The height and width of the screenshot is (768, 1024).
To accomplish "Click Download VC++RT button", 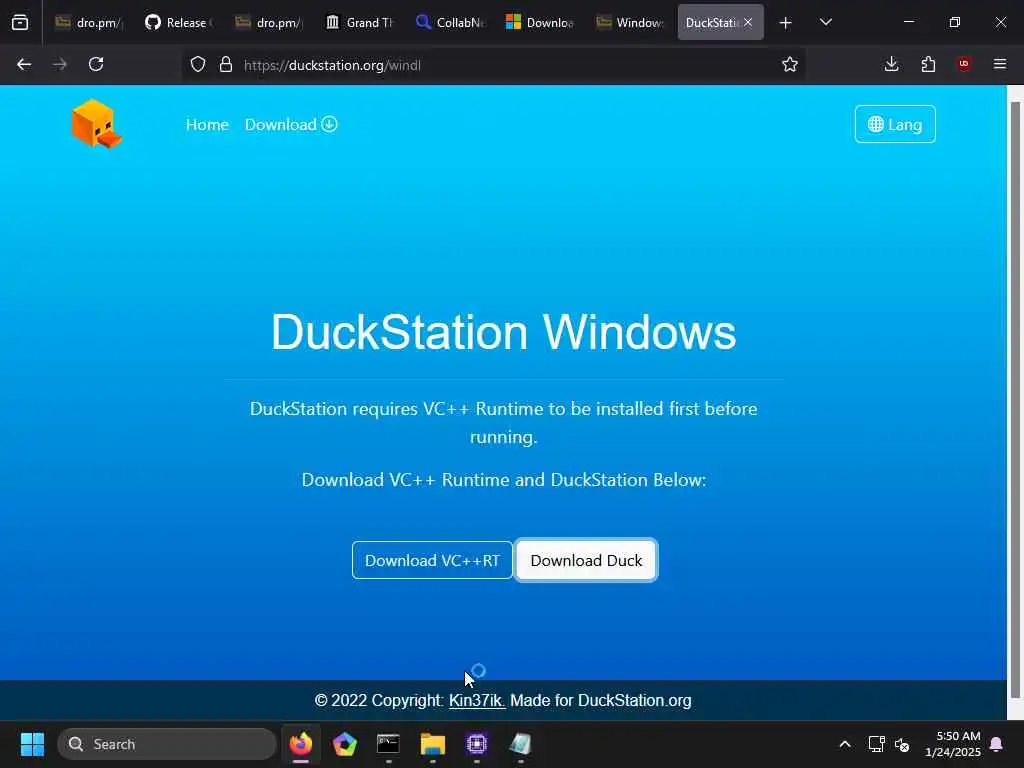I will pos(432,560).
